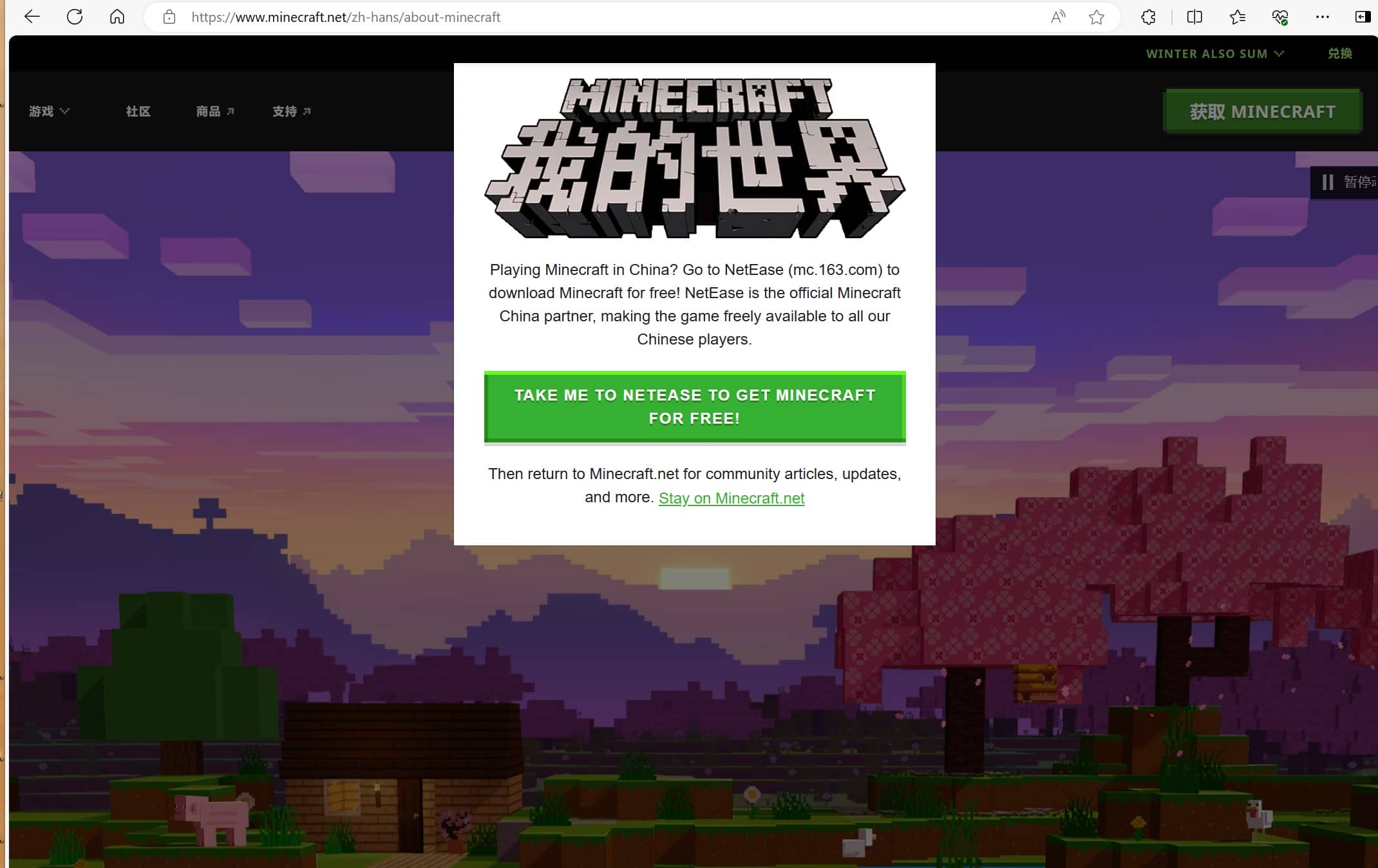Image resolution: width=1378 pixels, height=868 pixels.
Task: Open browser extensions puzzle icon
Action: (x=1148, y=17)
